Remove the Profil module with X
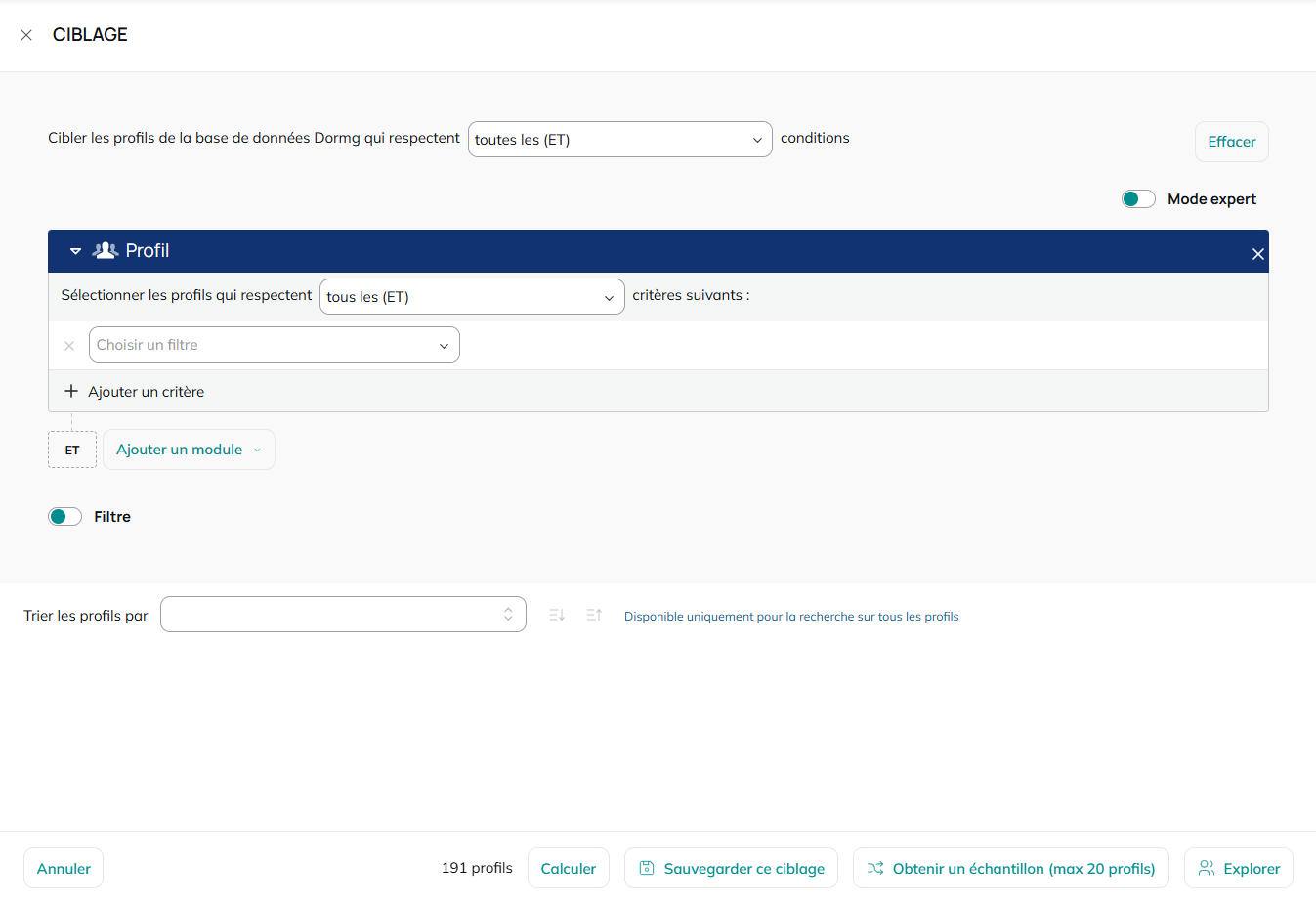Viewport: 1316px width, 902px height. tap(1258, 254)
